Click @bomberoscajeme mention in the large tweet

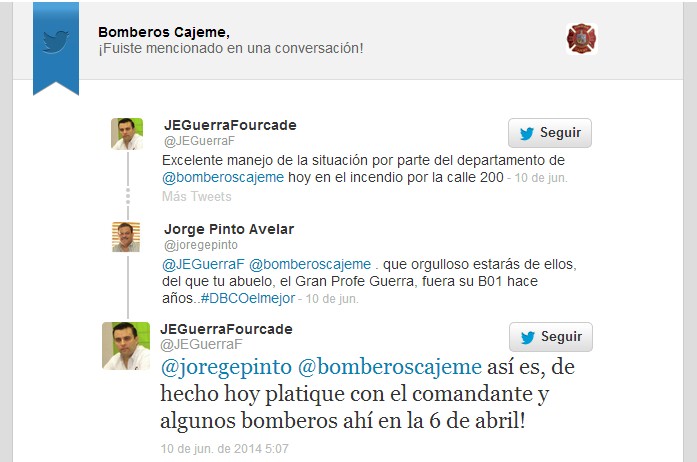pos(389,367)
